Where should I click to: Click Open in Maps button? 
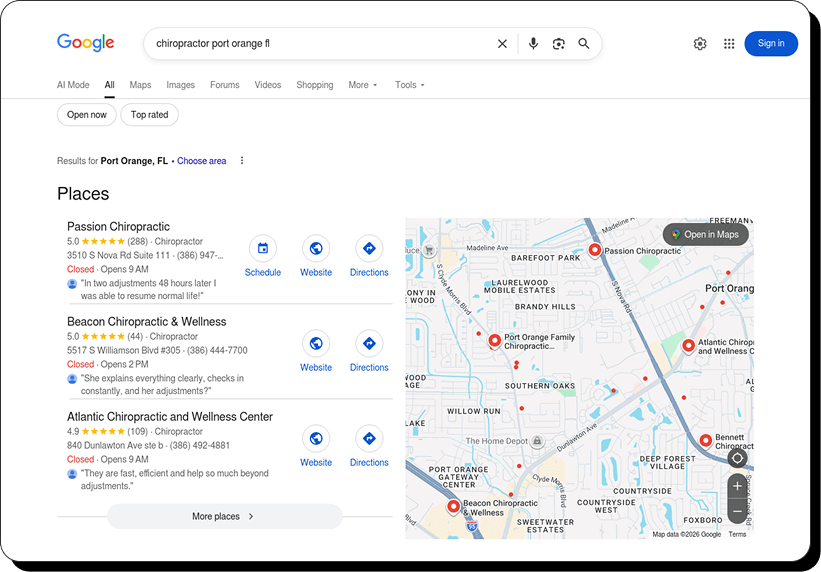coord(705,234)
